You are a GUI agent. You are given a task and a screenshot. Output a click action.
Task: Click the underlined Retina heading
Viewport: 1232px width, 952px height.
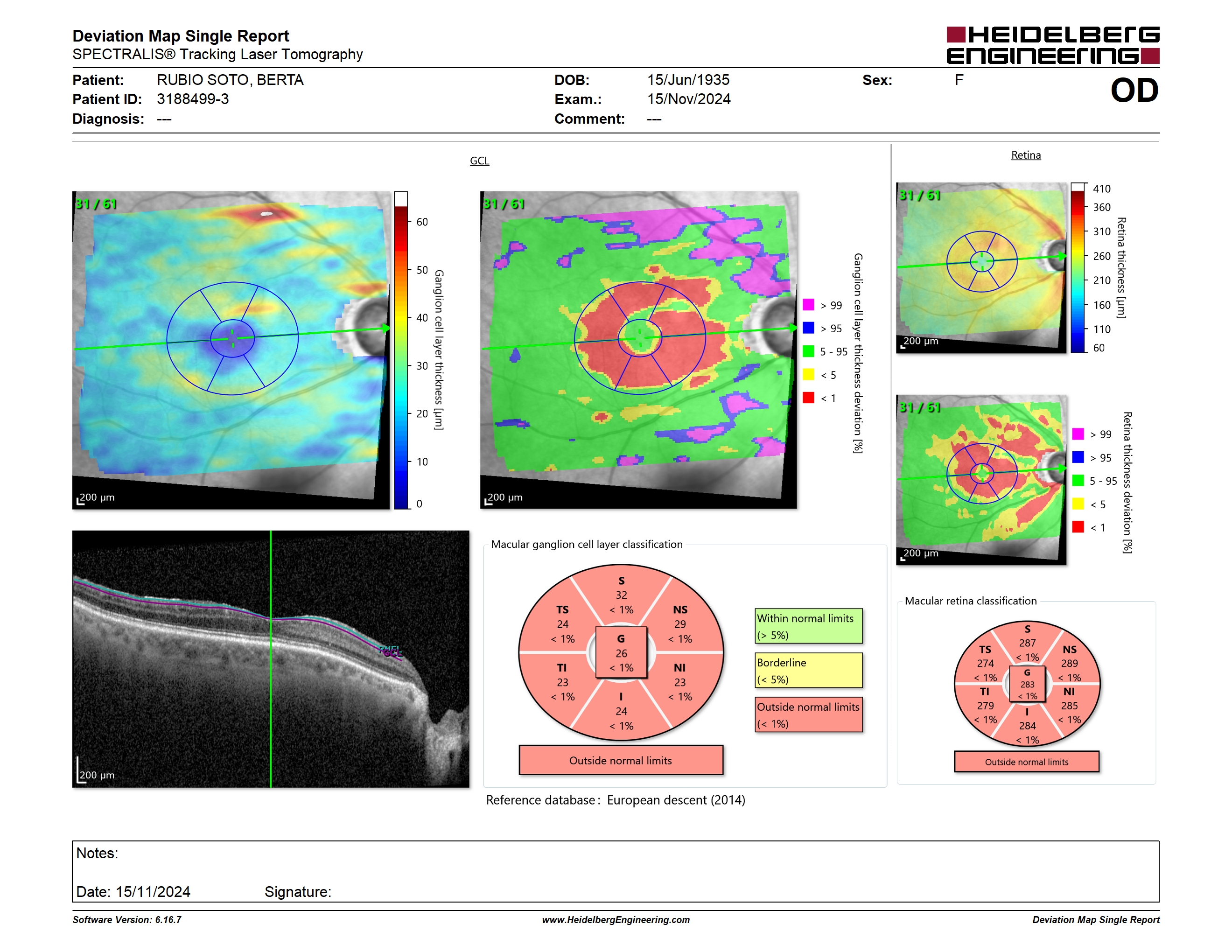(1026, 155)
